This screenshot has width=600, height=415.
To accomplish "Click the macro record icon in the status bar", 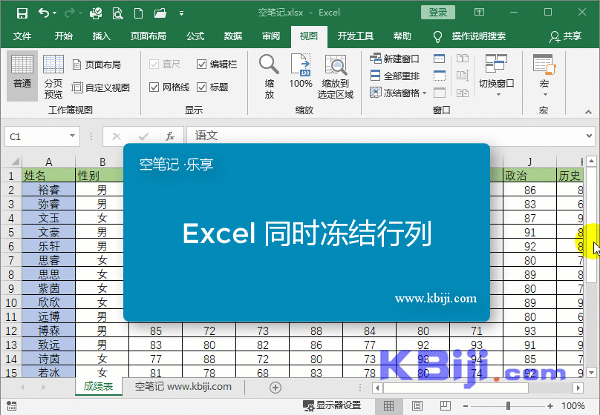I will point(11,406).
